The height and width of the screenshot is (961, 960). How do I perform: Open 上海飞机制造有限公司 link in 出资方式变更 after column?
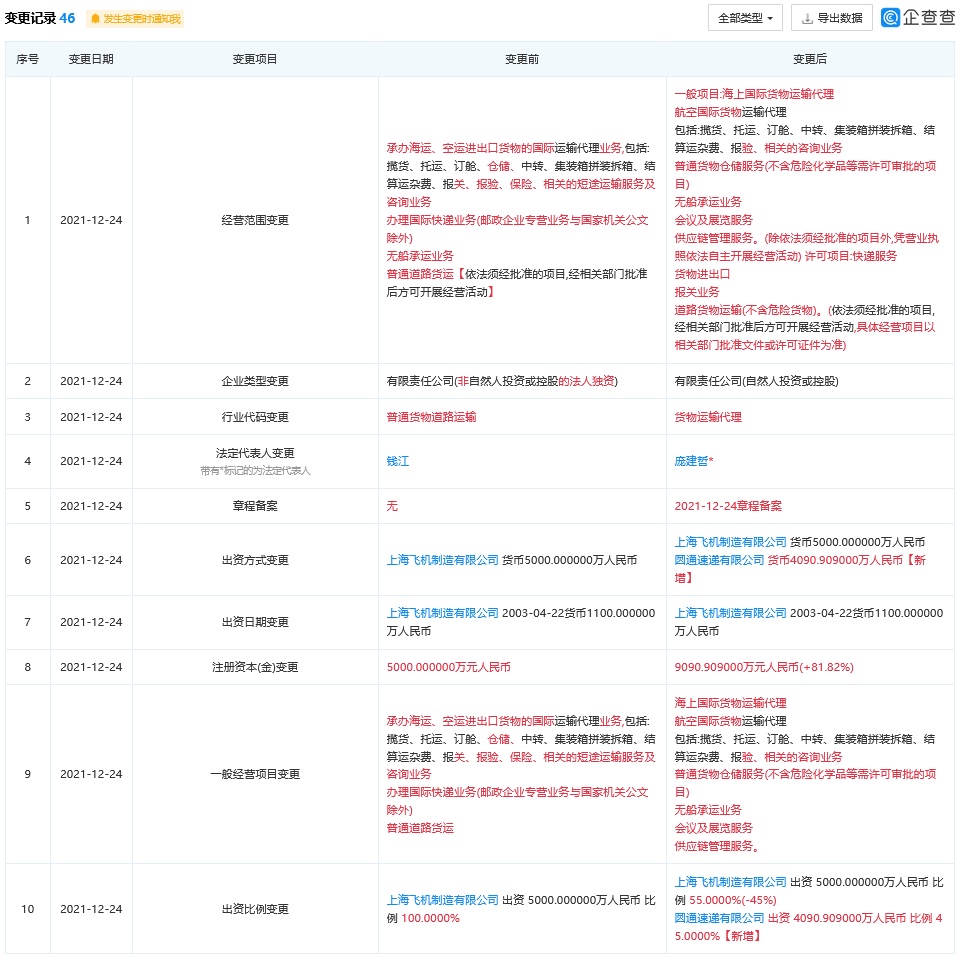[x=731, y=542]
